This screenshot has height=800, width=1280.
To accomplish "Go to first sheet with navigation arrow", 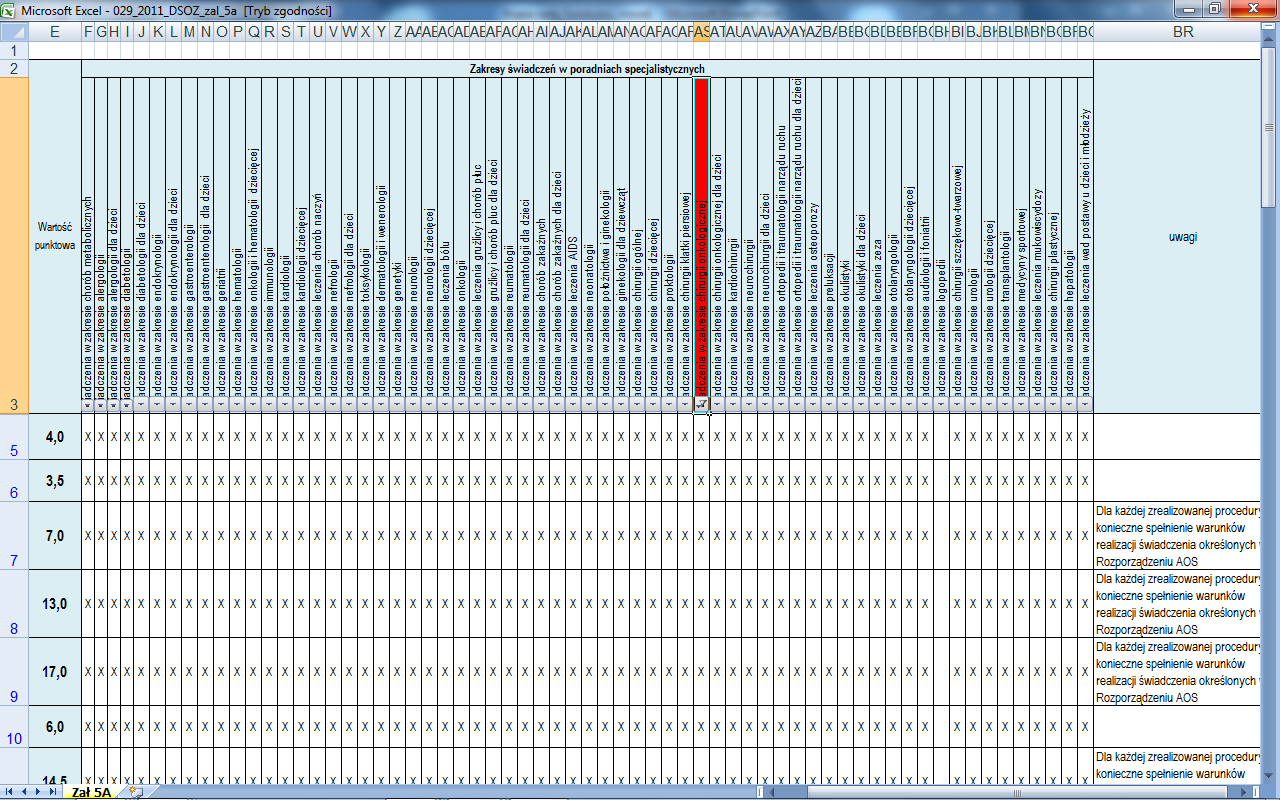I will point(10,791).
